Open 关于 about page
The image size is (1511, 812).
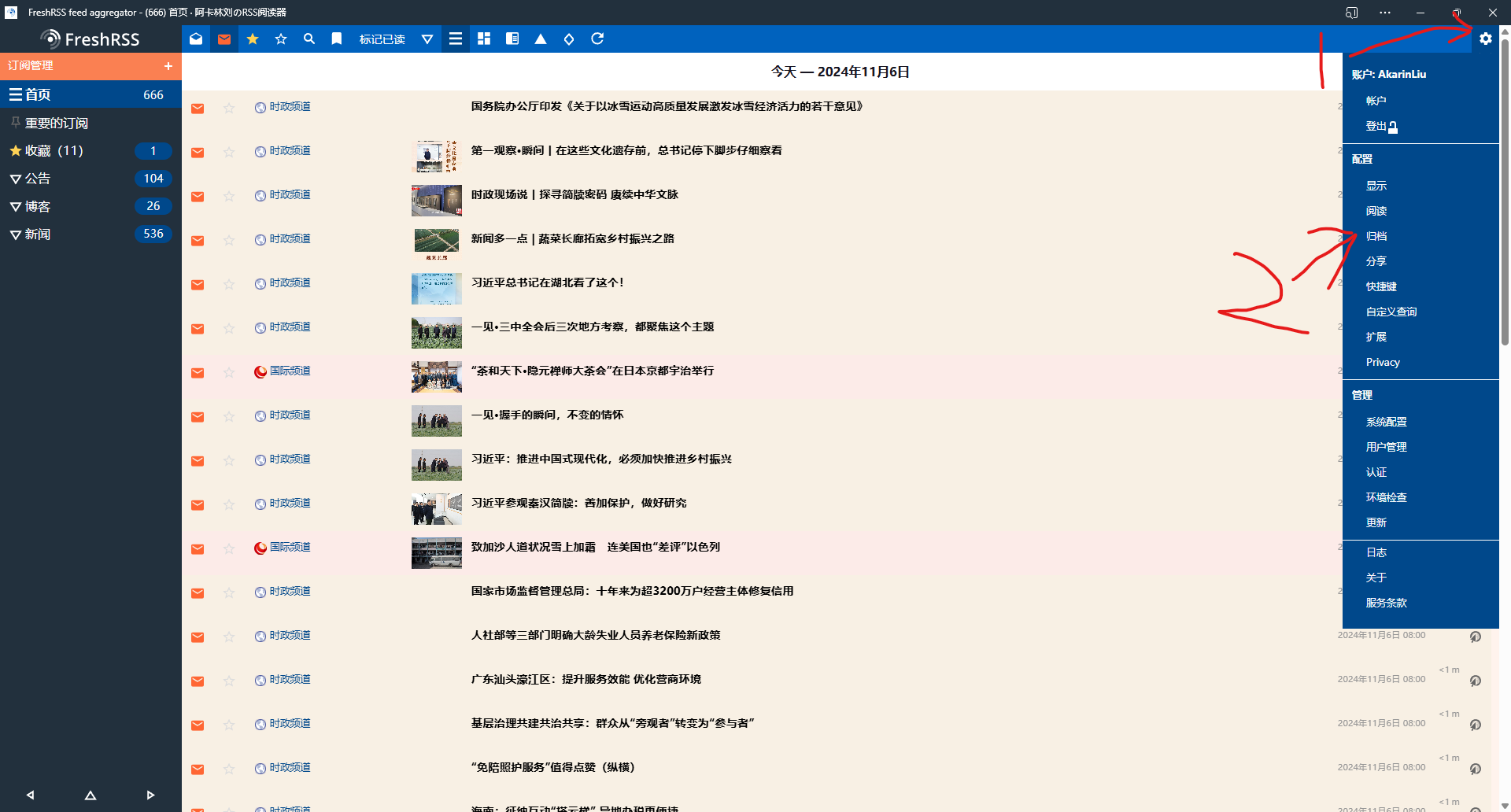pyautogui.click(x=1376, y=578)
